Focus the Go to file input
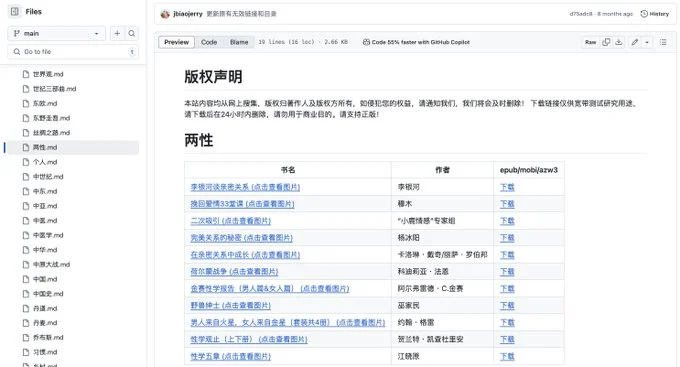 [73, 52]
